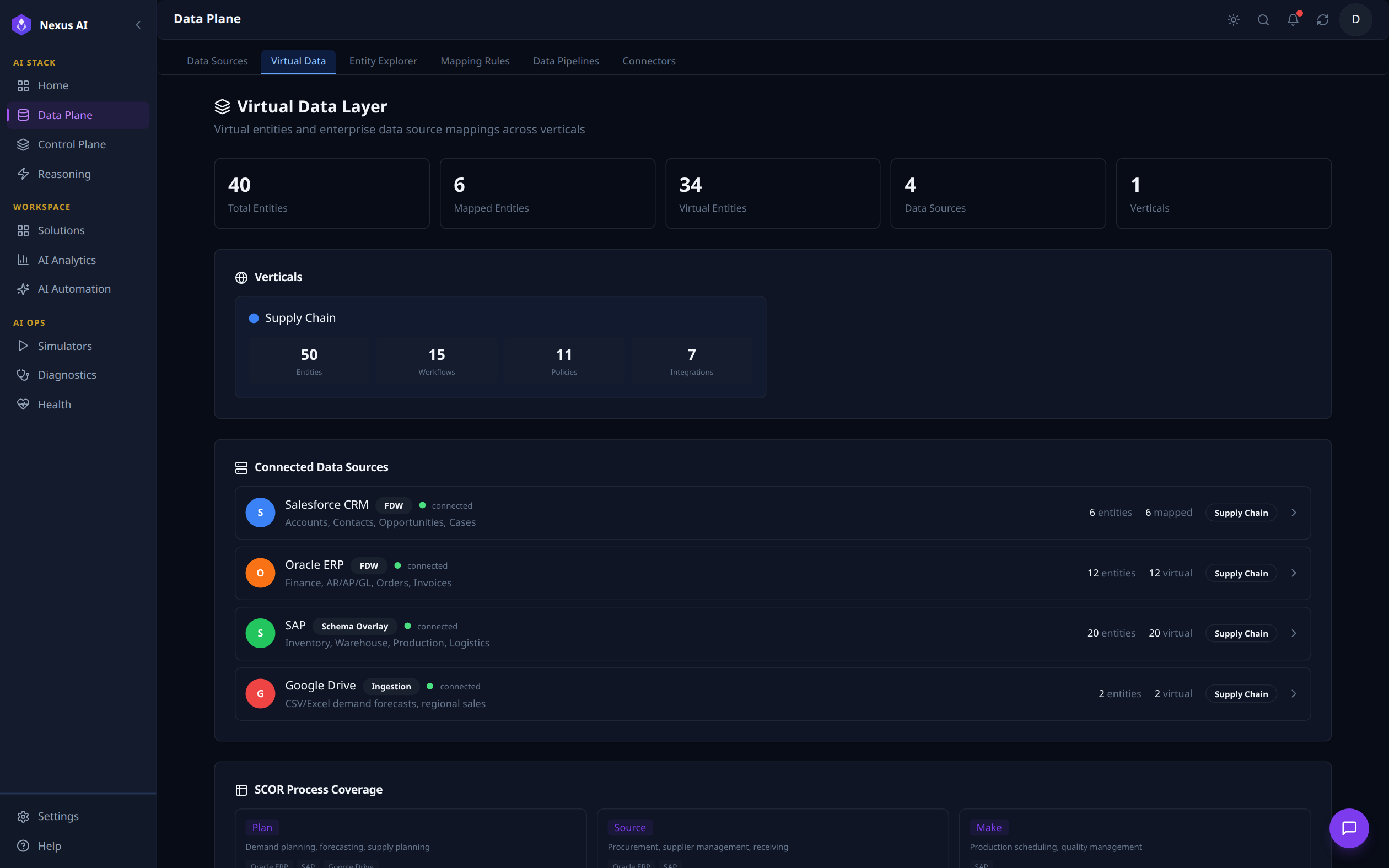Click the Schema Overlay badge on SAP
This screenshot has height=868, width=1389.
355,626
